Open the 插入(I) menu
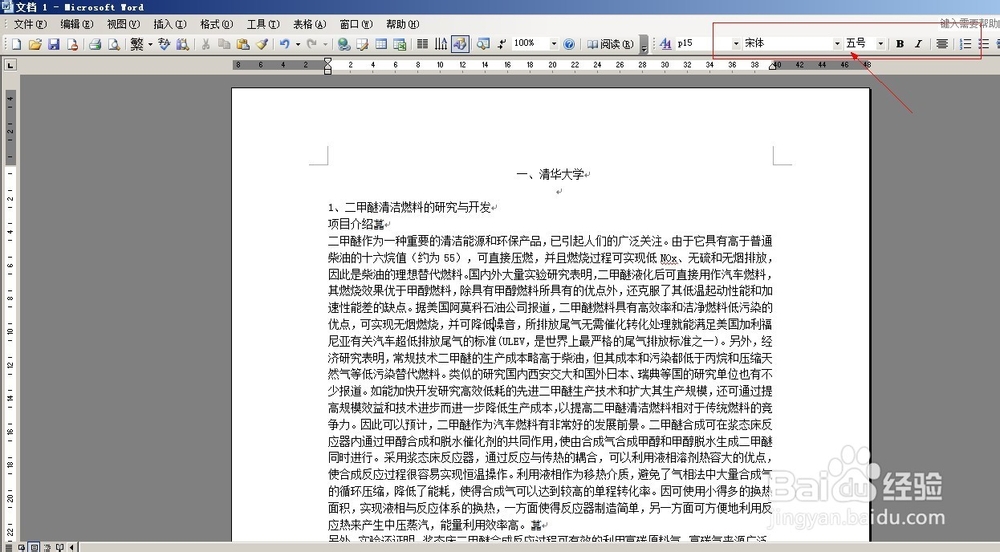This screenshot has width=1000, height=552. coord(170,24)
